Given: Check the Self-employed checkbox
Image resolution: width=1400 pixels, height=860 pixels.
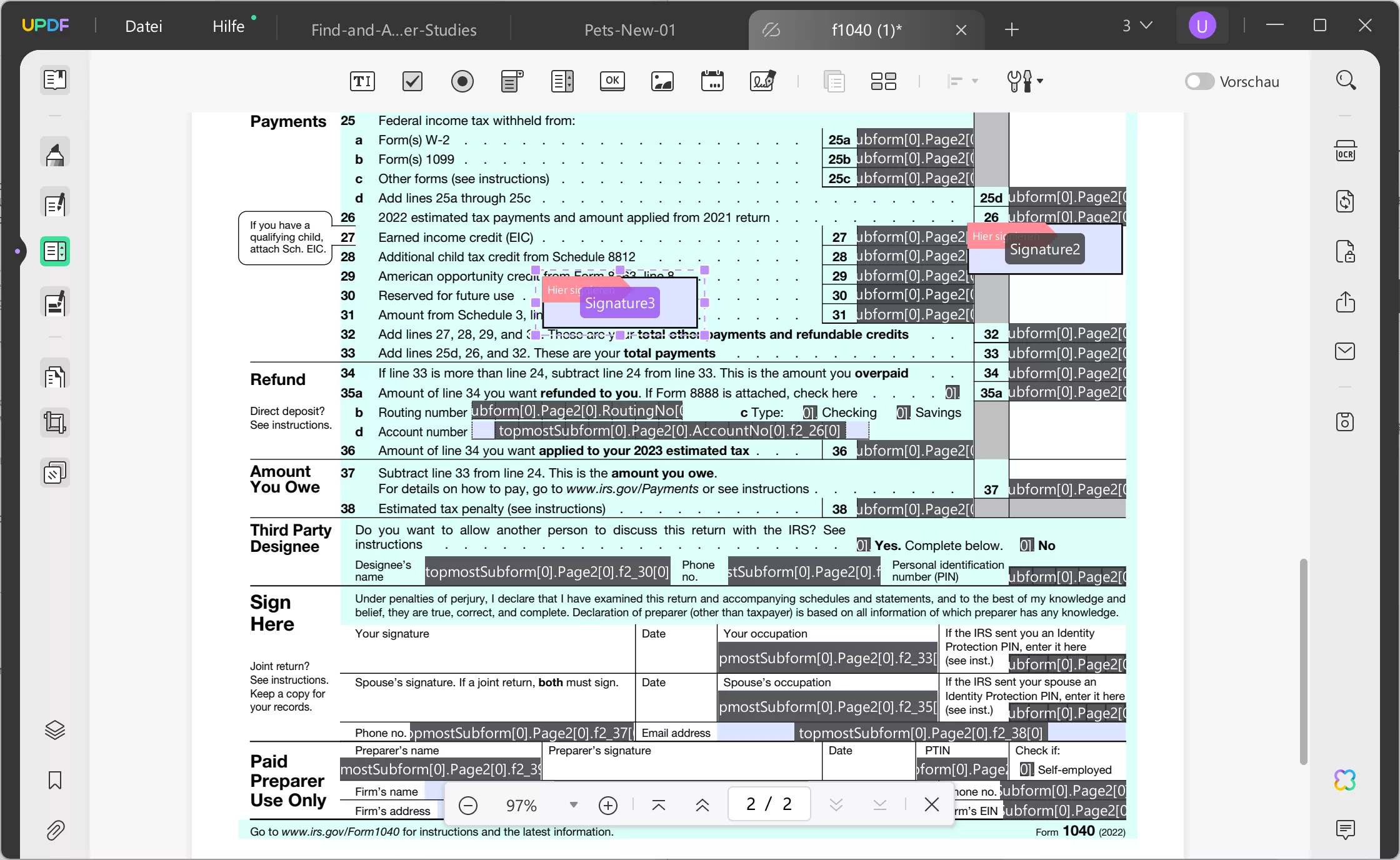Looking at the screenshot, I should point(1026,770).
